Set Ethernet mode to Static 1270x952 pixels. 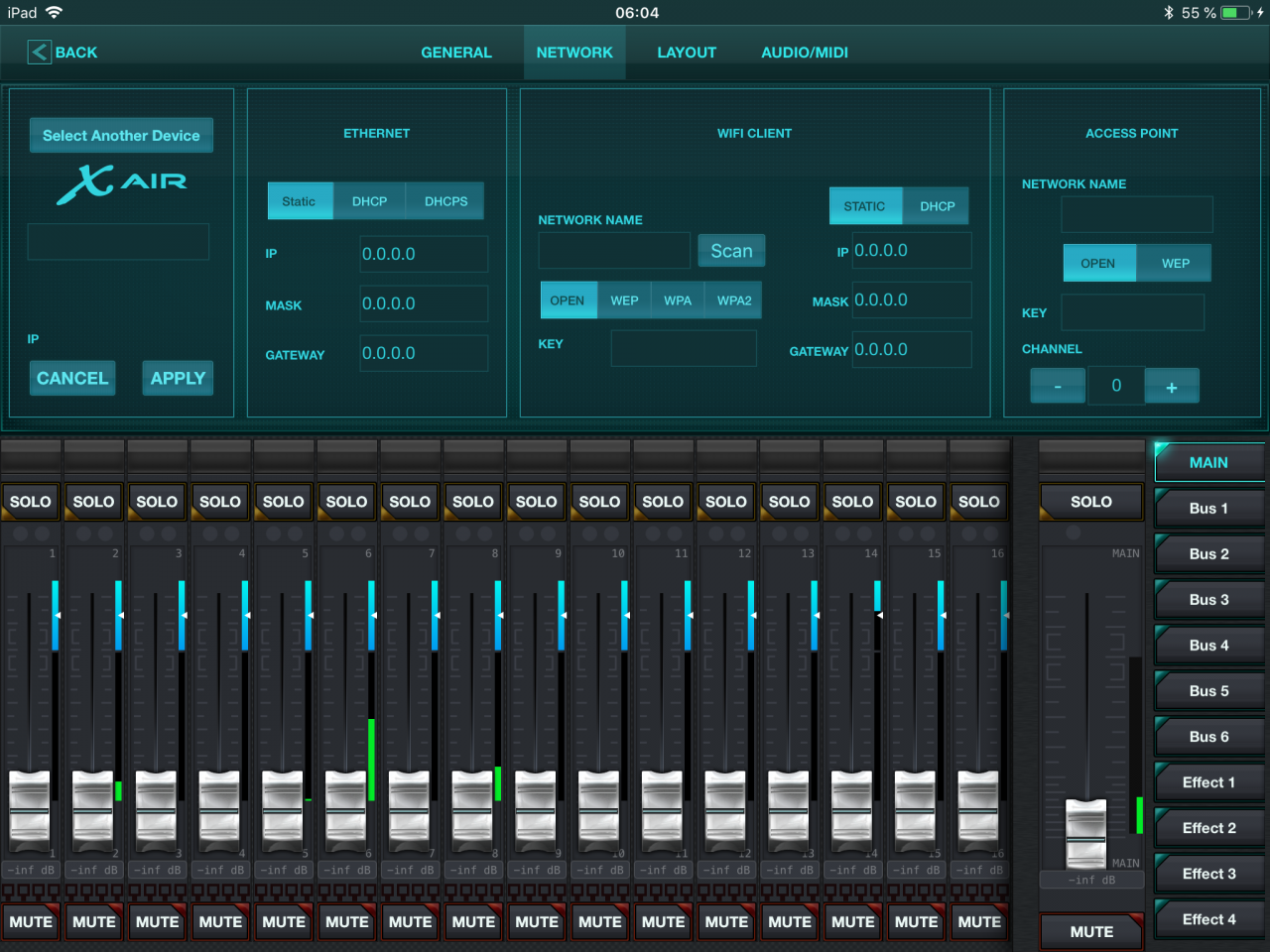click(x=299, y=201)
